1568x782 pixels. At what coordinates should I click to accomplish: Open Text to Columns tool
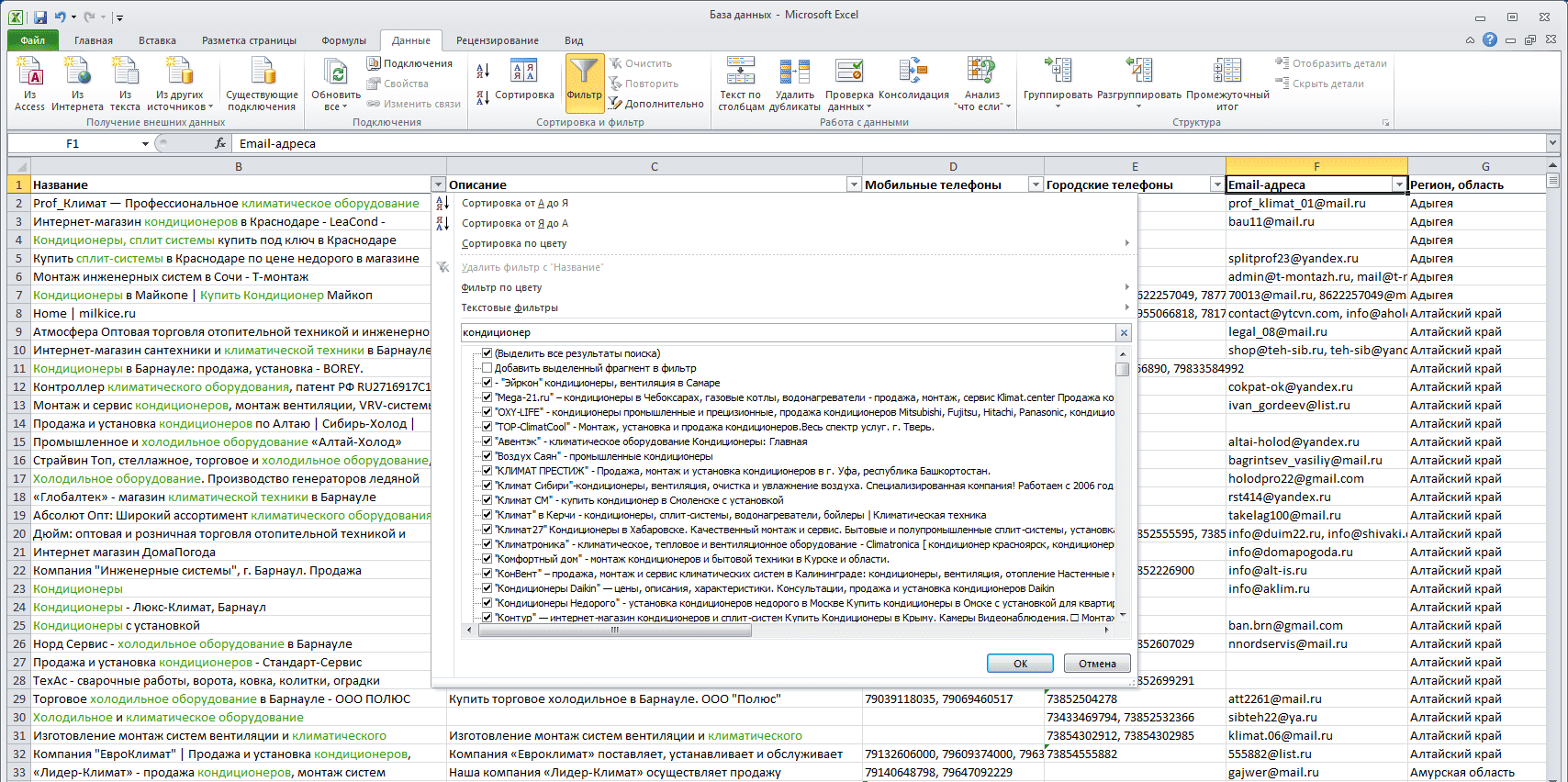coord(740,84)
